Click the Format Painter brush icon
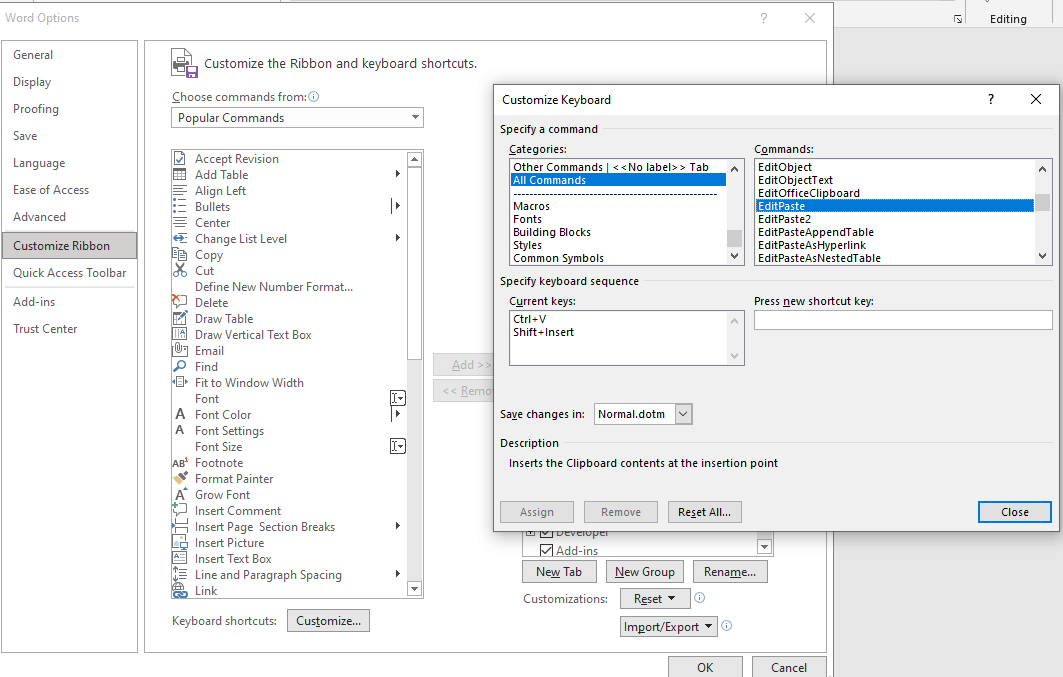This screenshot has height=677, width=1063. pyautogui.click(x=180, y=478)
